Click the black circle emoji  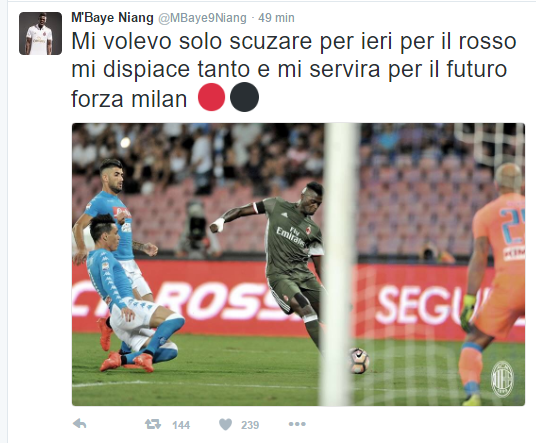click(244, 97)
